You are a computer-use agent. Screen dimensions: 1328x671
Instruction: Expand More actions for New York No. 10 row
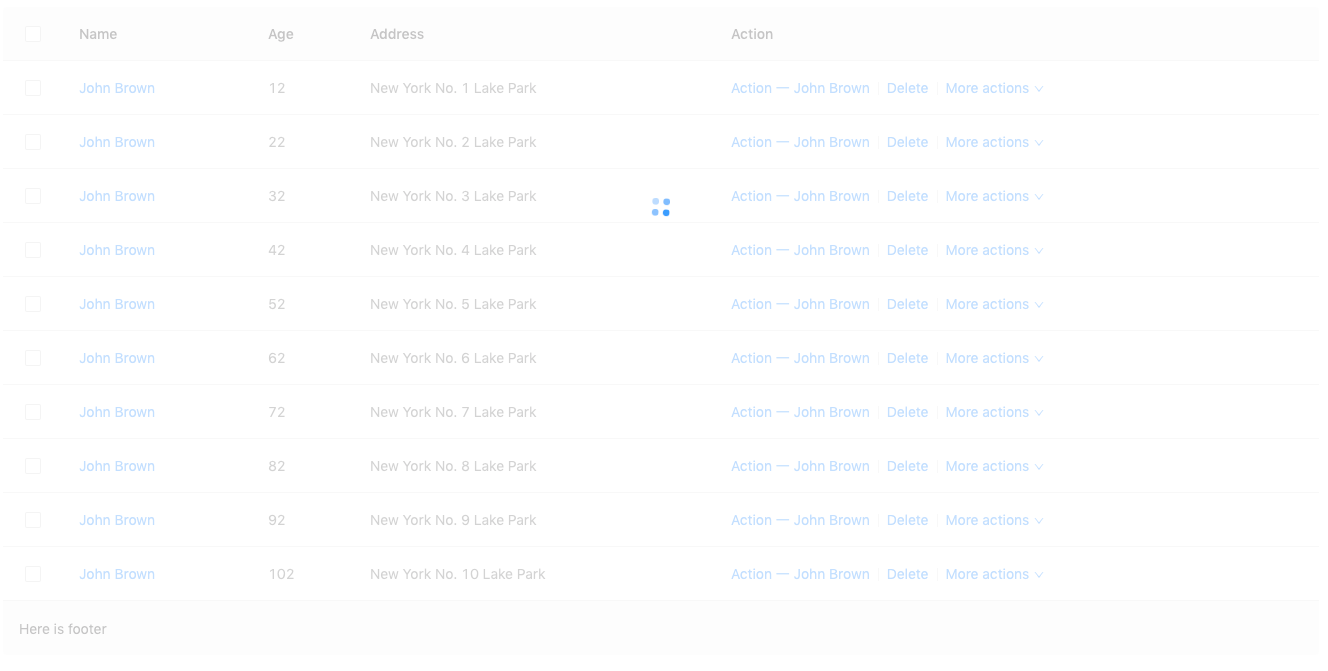coord(994,574)
